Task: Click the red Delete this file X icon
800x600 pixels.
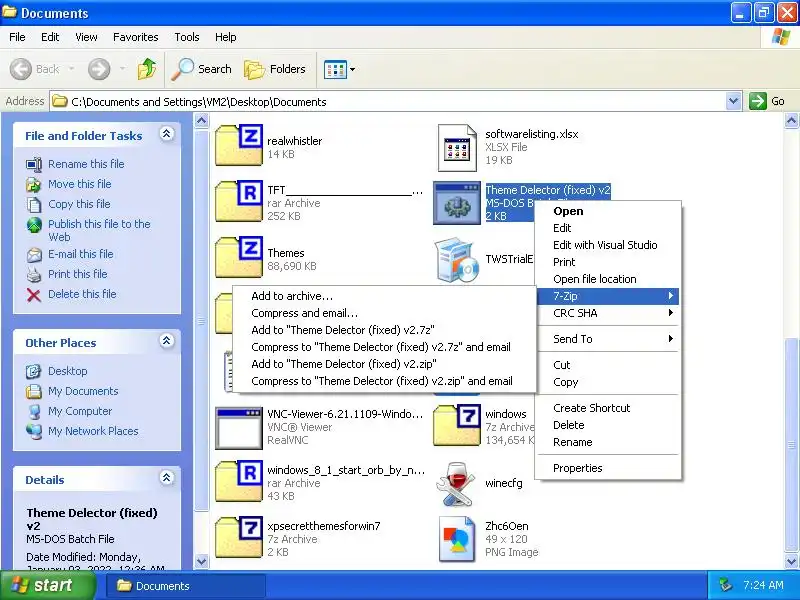Action: point(34,295)
